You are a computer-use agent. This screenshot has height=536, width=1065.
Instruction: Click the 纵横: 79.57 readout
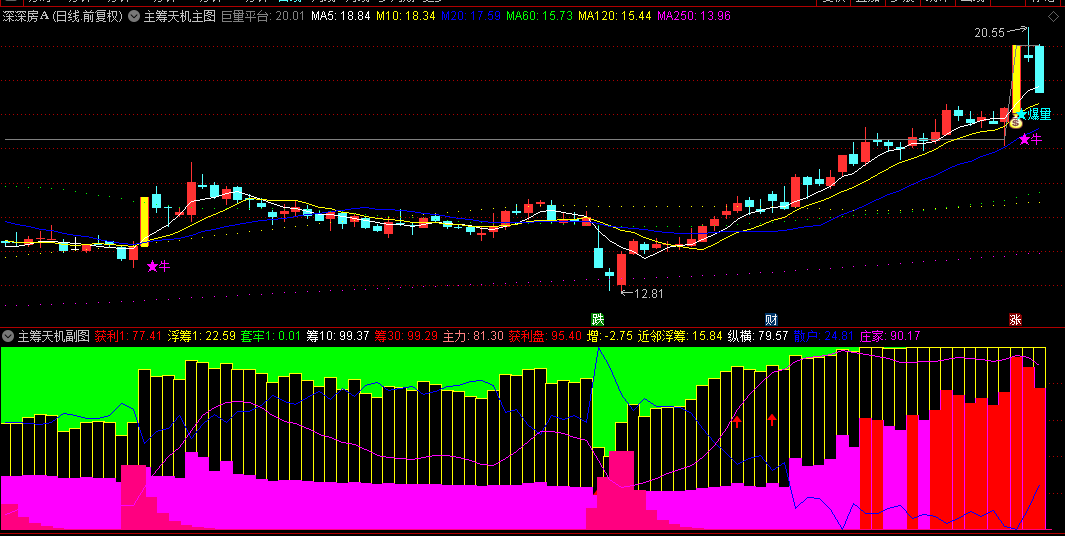(758, 336)
